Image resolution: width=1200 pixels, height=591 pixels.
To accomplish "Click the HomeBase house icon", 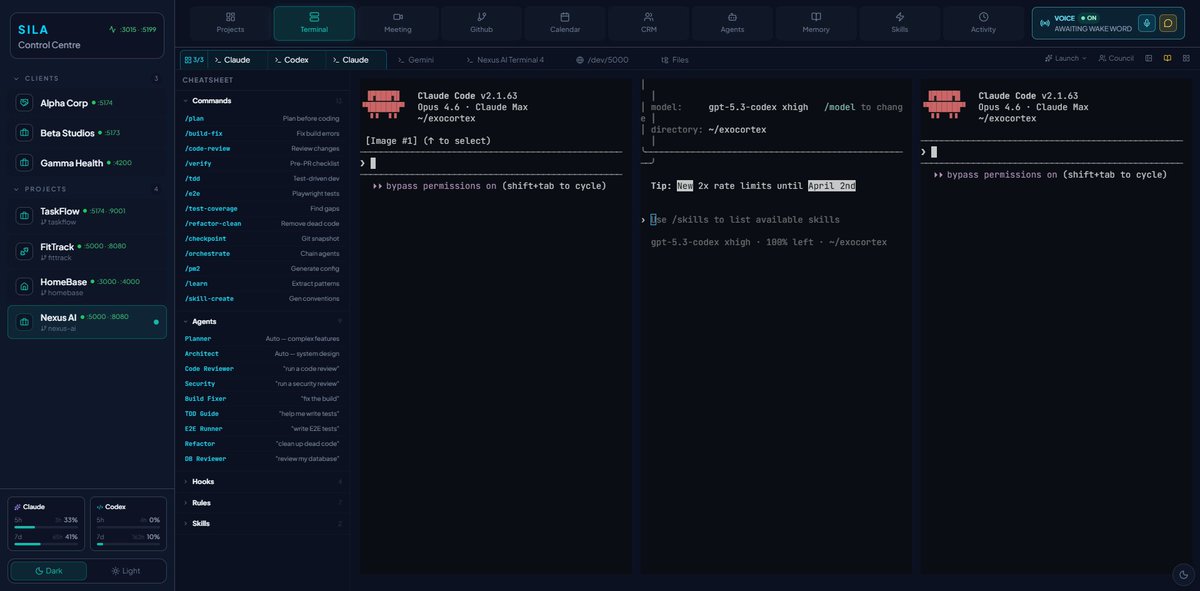I will (25, 286).
